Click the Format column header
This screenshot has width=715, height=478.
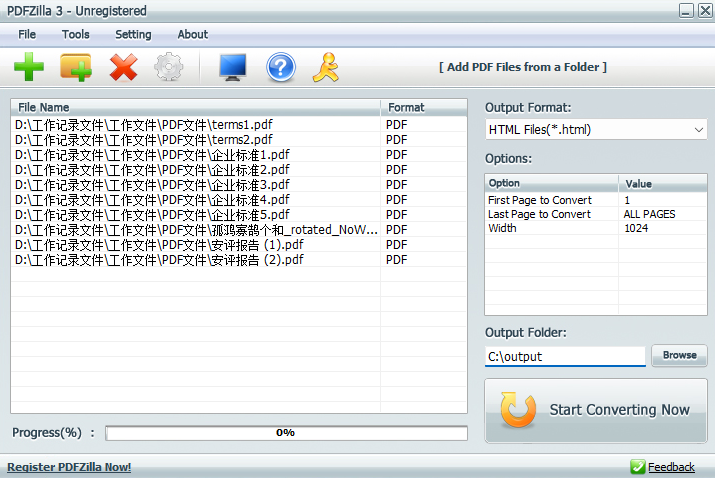[x=424, y=107]
